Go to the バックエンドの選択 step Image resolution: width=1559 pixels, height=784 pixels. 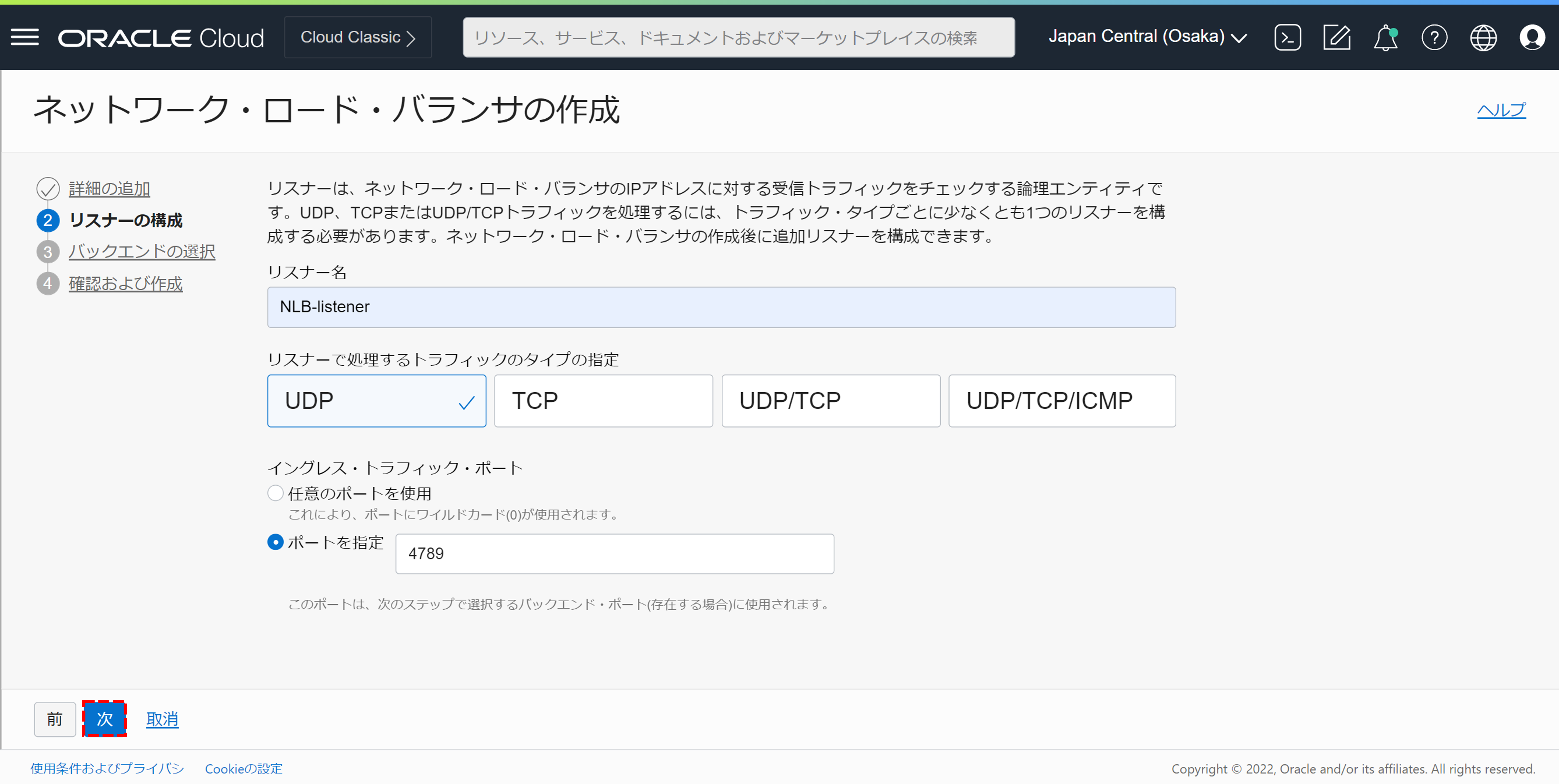tap(142, 252)
